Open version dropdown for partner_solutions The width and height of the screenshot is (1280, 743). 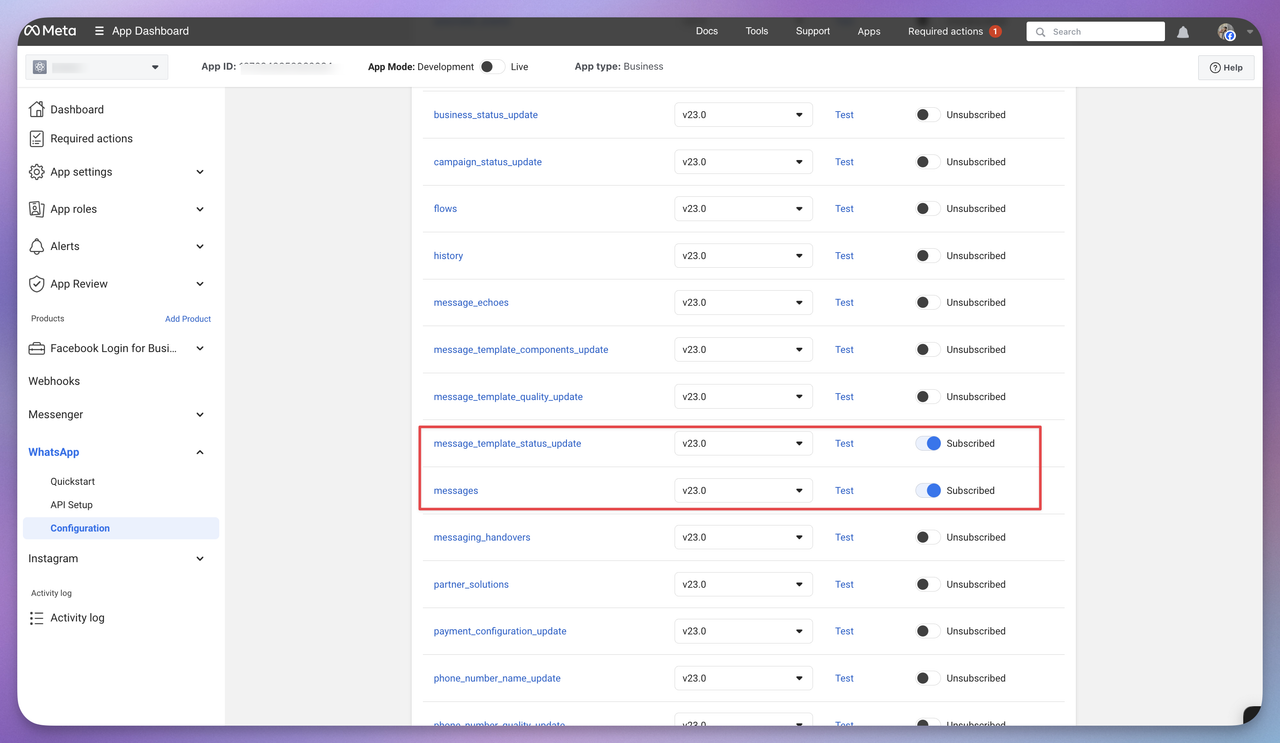click(743, 584)
